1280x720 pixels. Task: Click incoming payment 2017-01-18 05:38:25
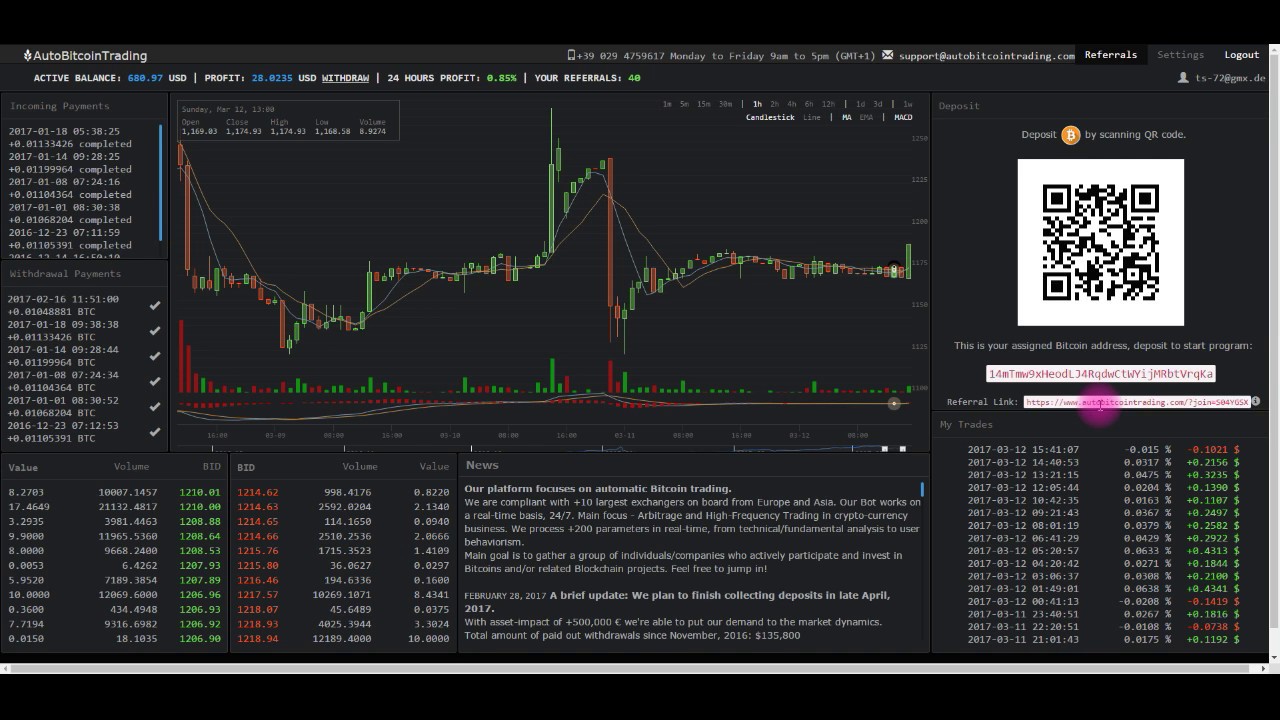pyautogui.click(x=64, y=131)
